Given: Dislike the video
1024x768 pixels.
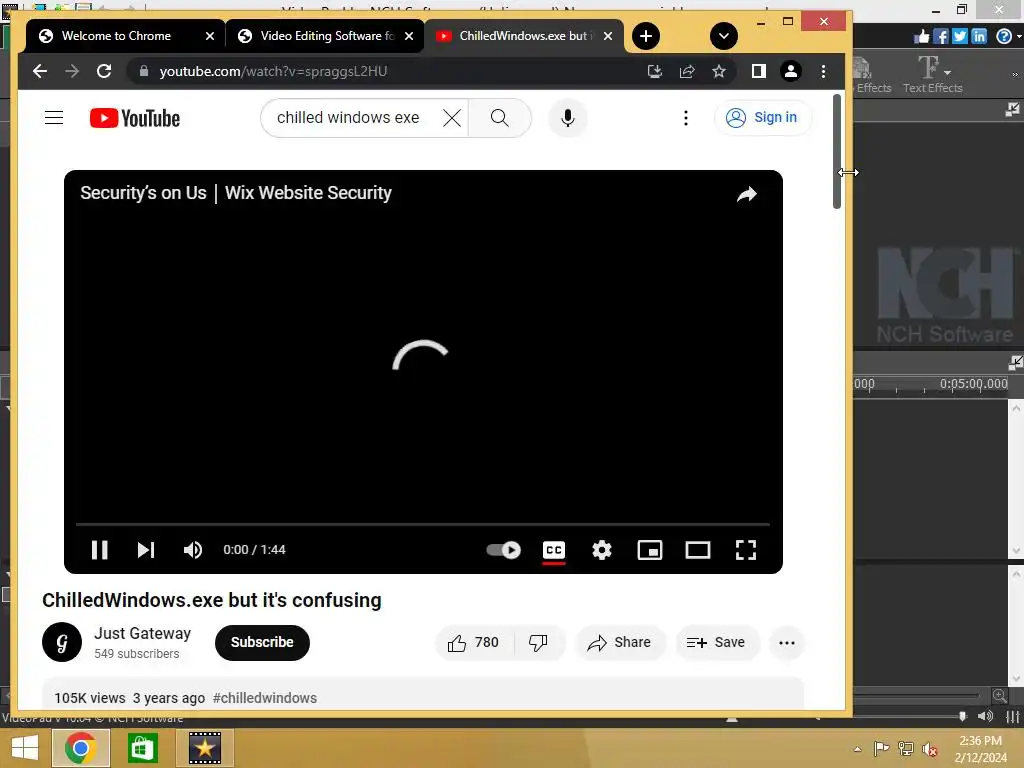Looking at the screenshot, I should click(538, 643).
